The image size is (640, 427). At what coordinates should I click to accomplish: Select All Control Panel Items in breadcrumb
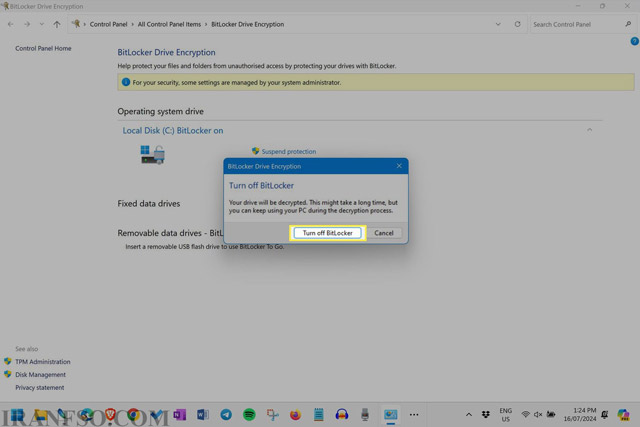point(169,24)
